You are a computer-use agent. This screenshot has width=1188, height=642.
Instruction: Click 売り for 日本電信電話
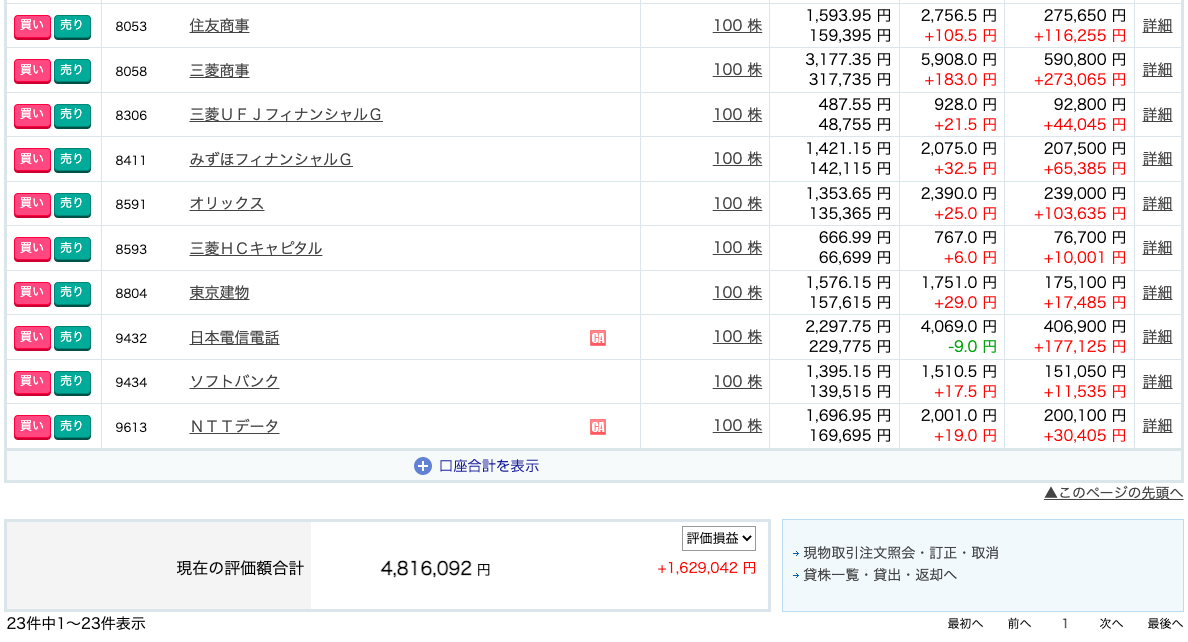click(72, 337)
